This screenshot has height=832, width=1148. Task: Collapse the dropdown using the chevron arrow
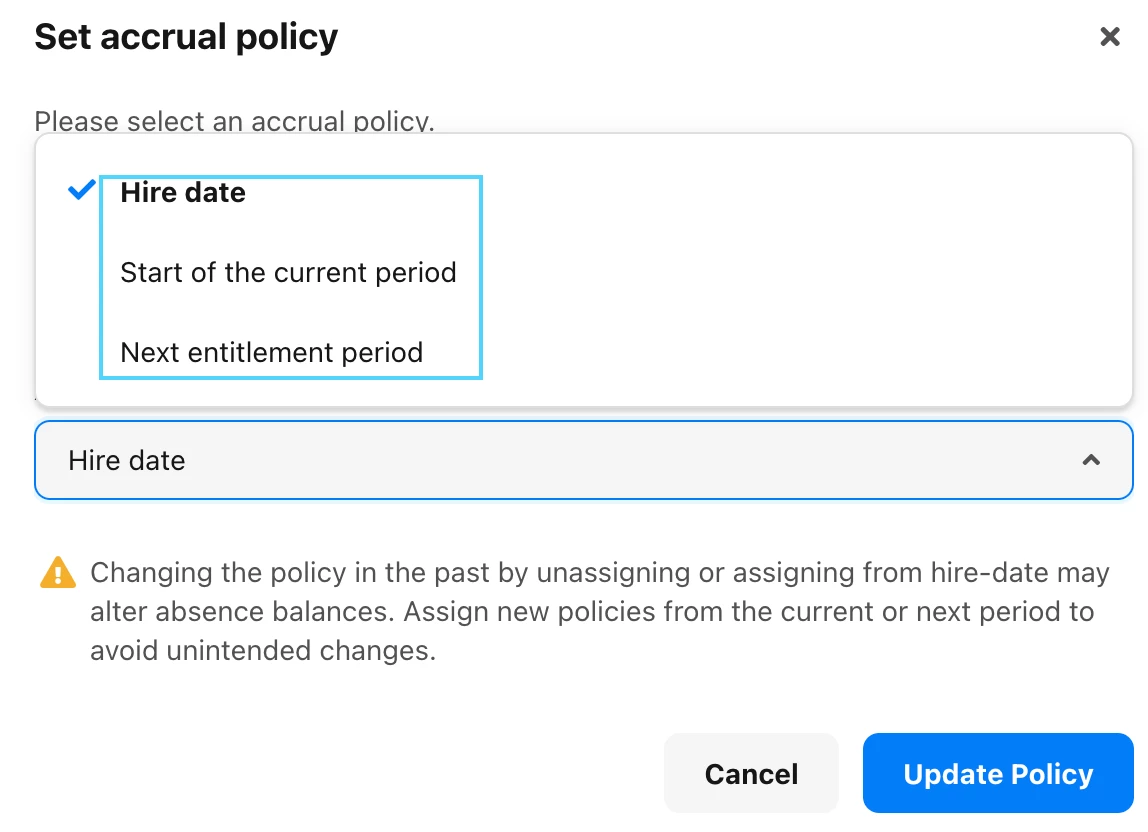coord(1091,460)
